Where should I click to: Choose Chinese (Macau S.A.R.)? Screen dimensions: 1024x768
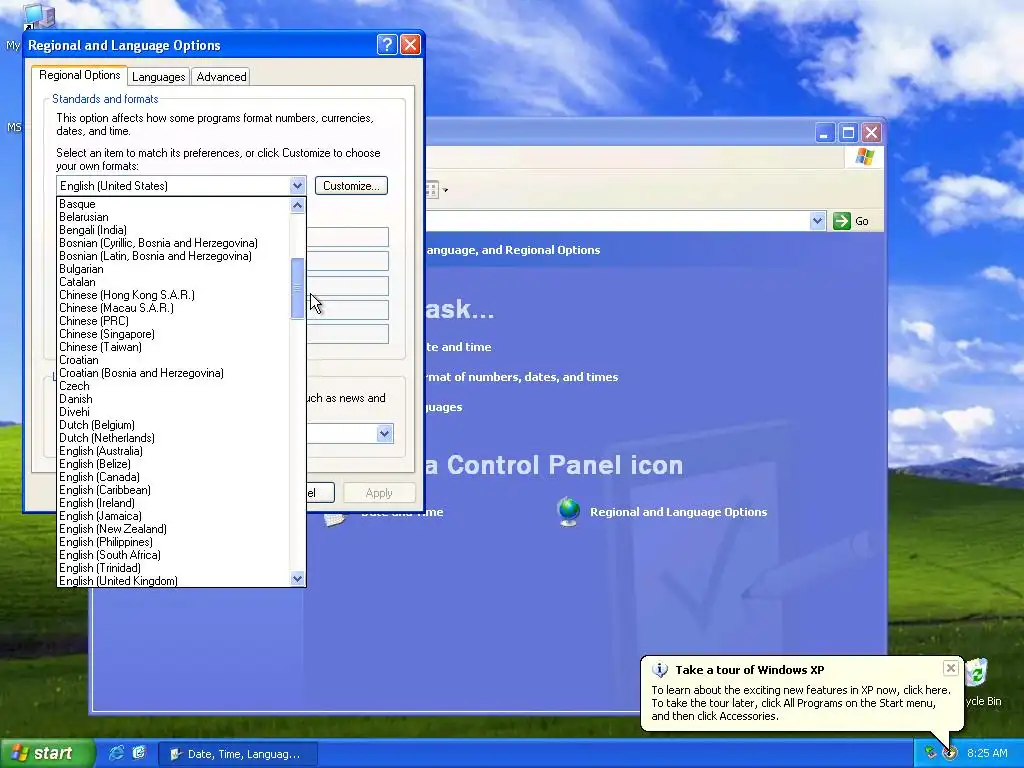pyautogui.click(x=173, y=308)
